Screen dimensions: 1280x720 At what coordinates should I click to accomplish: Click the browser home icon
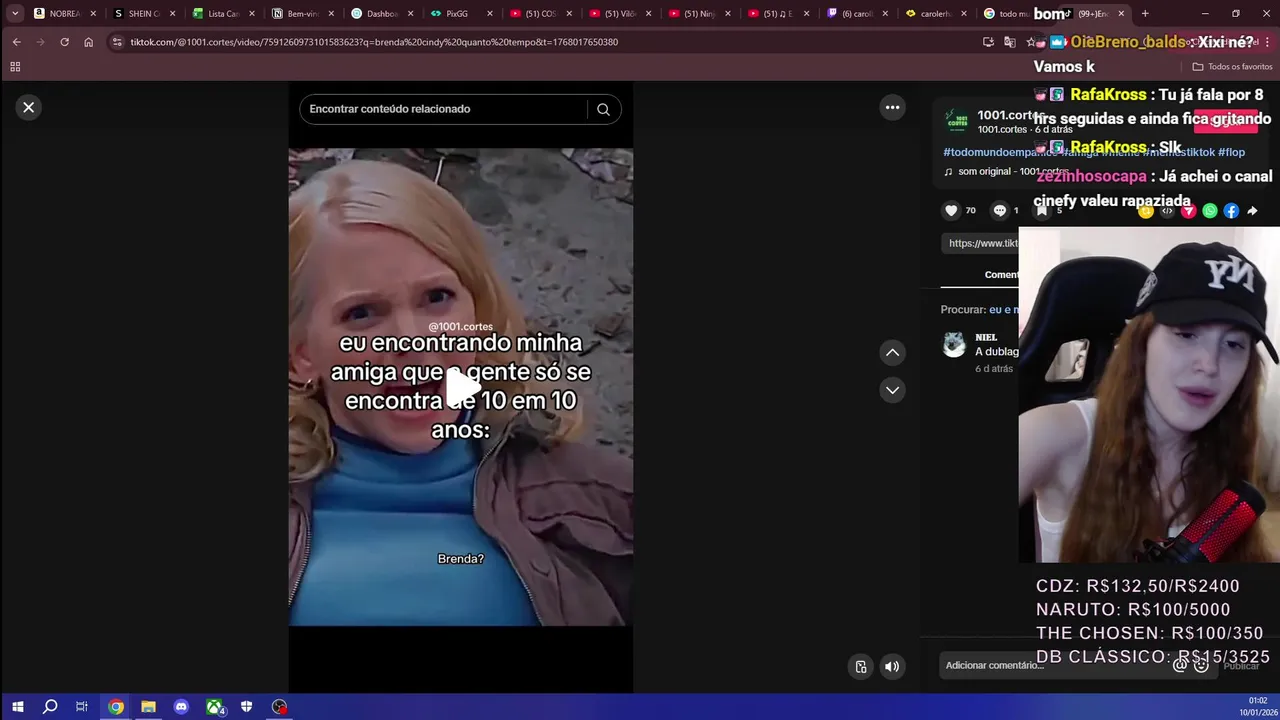click(x=88, y=42)
